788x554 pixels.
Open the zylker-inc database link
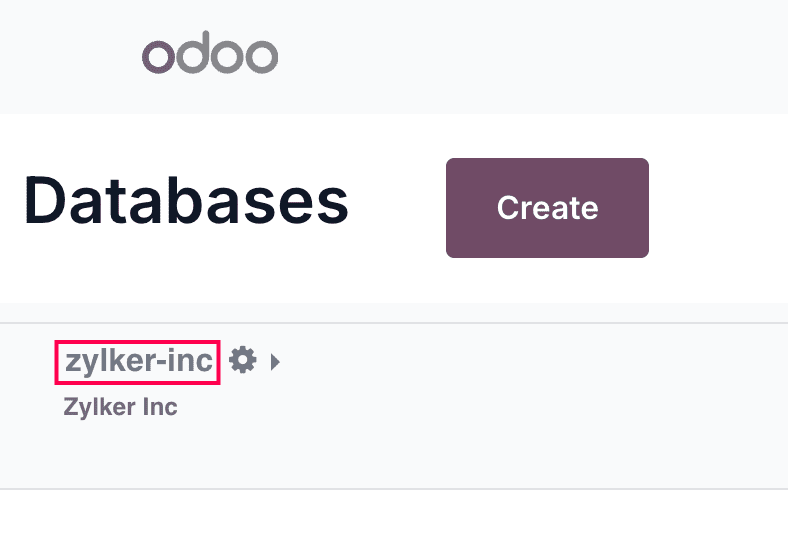pos(138,361)
